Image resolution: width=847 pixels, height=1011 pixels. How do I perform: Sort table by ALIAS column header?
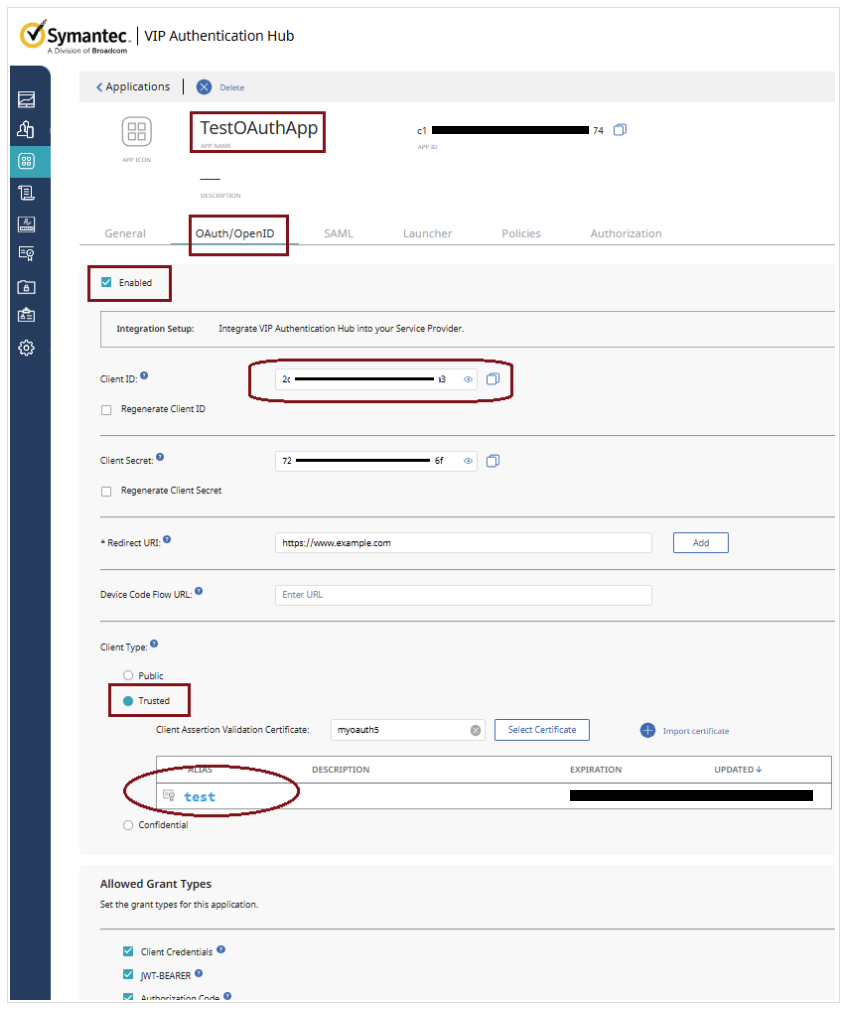(x=200, y=769)
